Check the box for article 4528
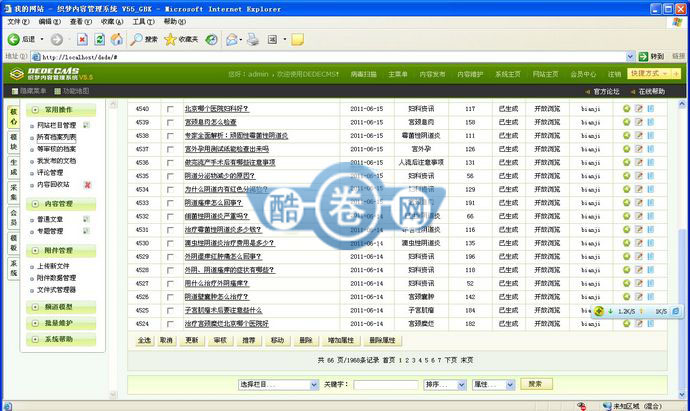The image size is (690, 411). (170, 270)
